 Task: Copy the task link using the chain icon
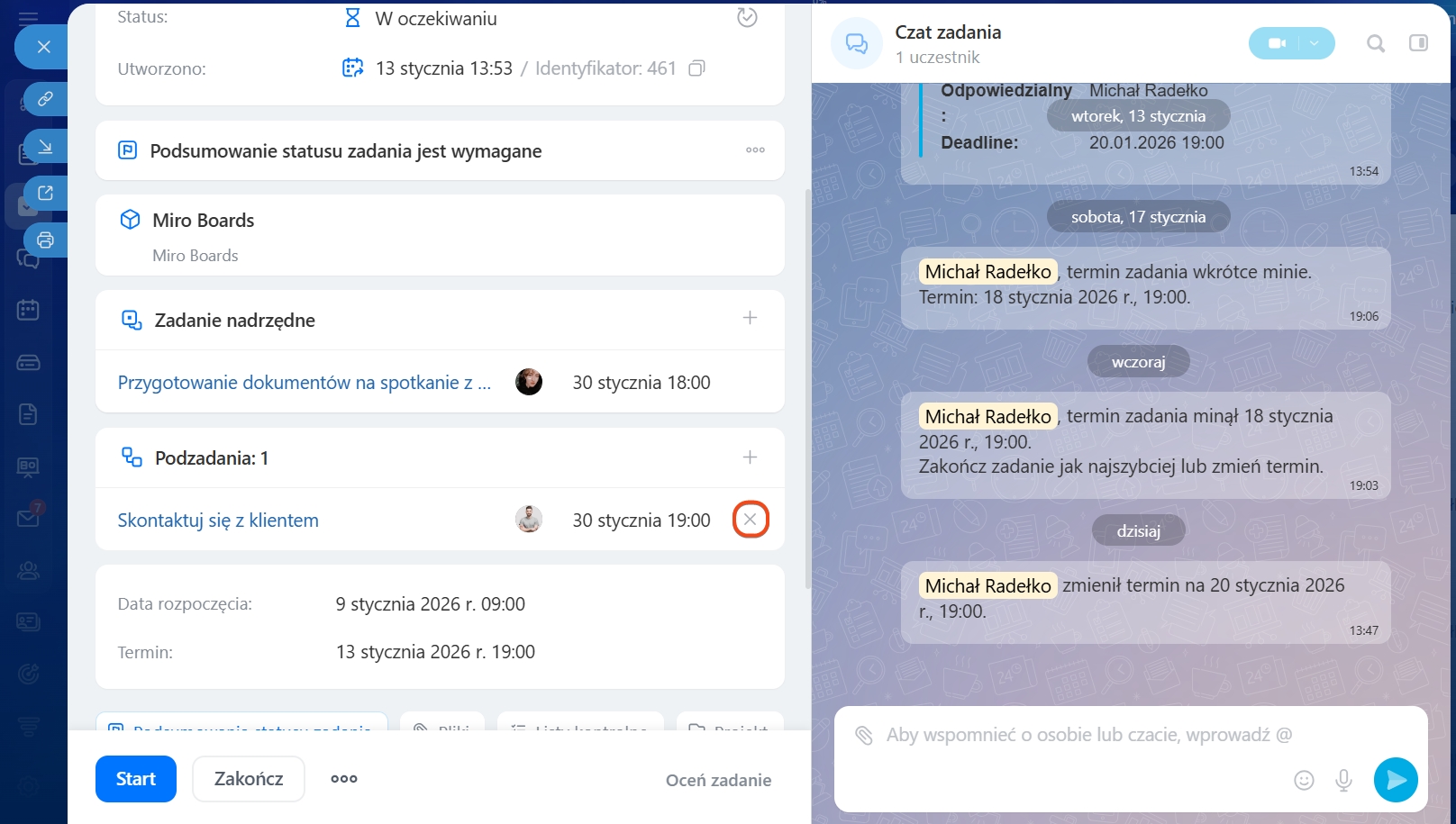pyautogui.click(x=45, y=98)
